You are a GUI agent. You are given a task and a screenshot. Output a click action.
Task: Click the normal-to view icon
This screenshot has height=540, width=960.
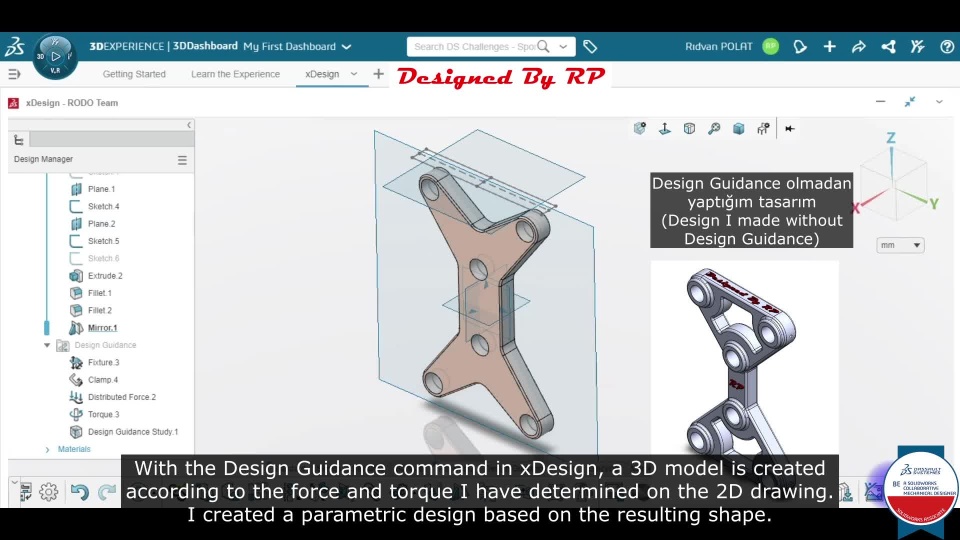click(665, 129)
